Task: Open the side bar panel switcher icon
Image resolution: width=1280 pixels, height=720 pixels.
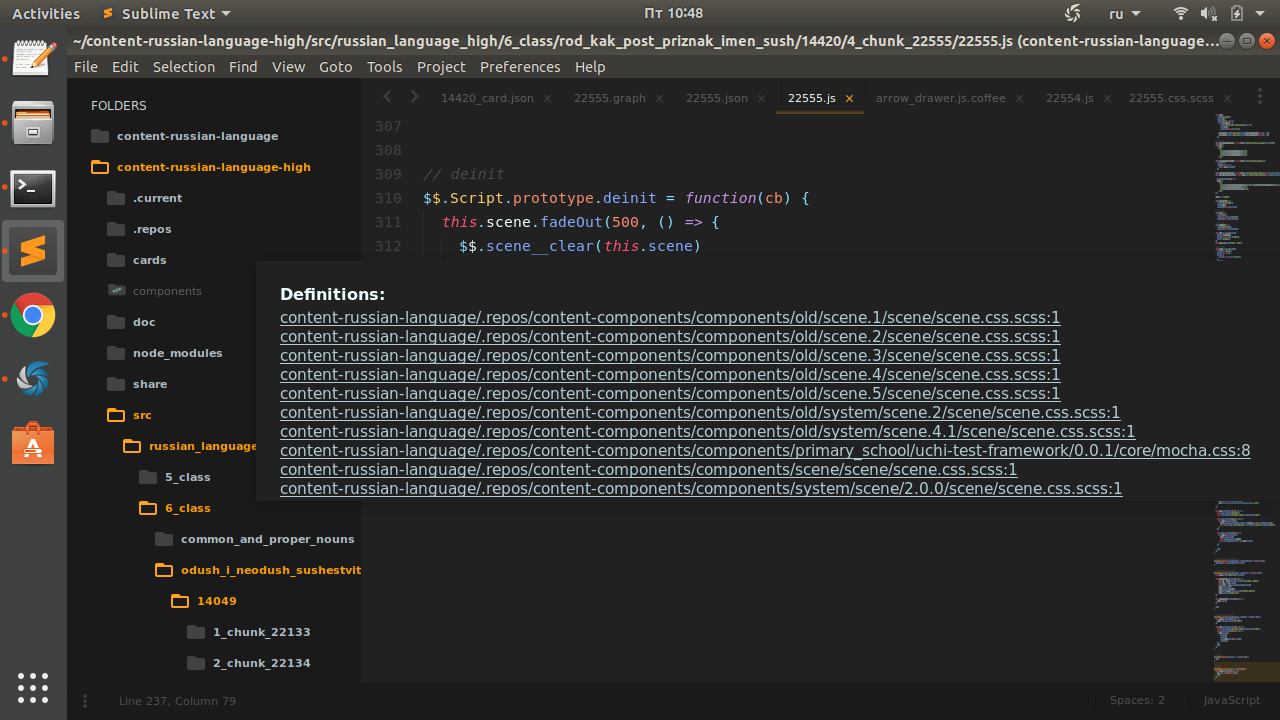Action: pos(85,701)
